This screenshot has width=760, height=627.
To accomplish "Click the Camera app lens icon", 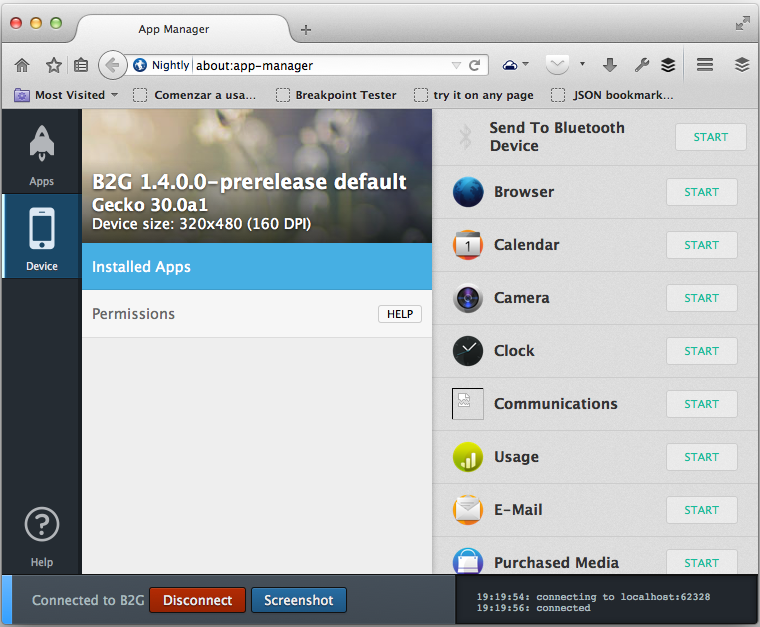I will point(468,298).
